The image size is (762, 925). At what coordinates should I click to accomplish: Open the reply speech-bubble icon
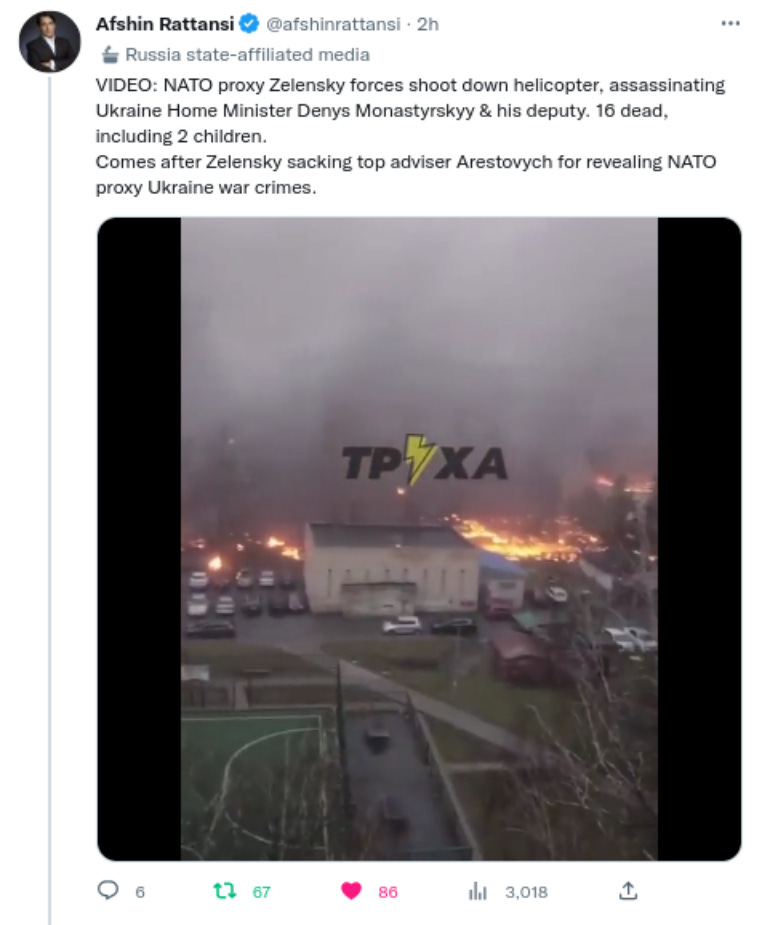coord(107,890)
